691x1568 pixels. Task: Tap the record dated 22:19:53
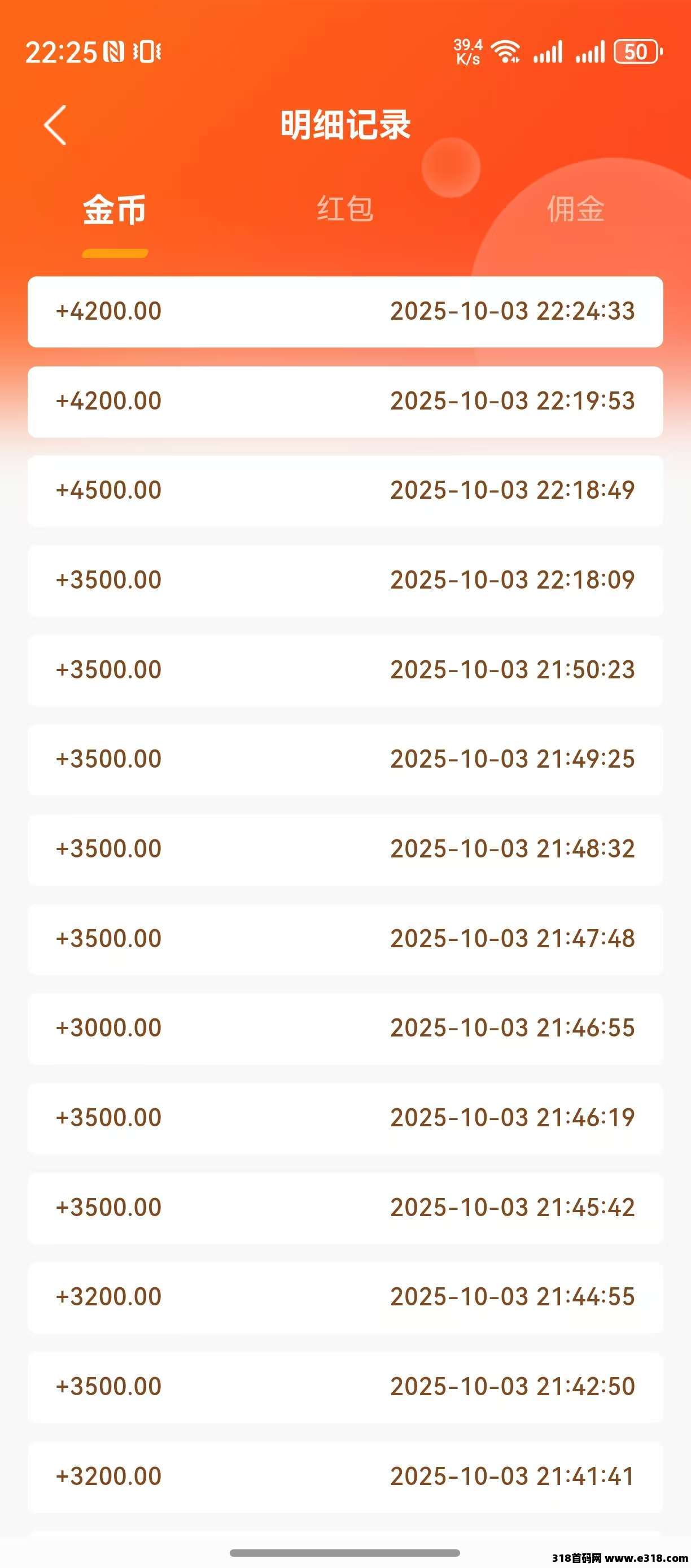tap(345, 401)
